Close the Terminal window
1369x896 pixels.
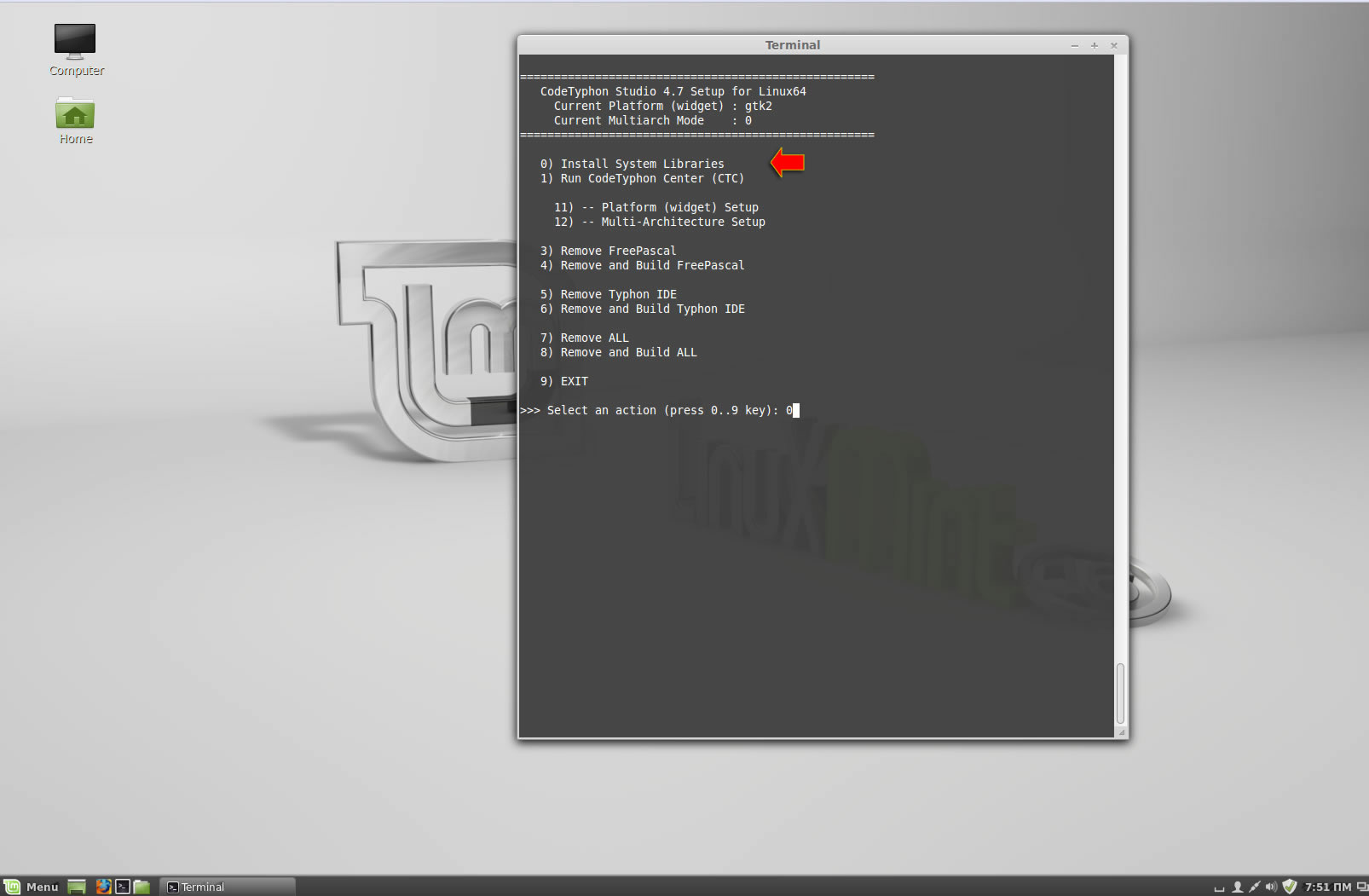[1114, 45]
